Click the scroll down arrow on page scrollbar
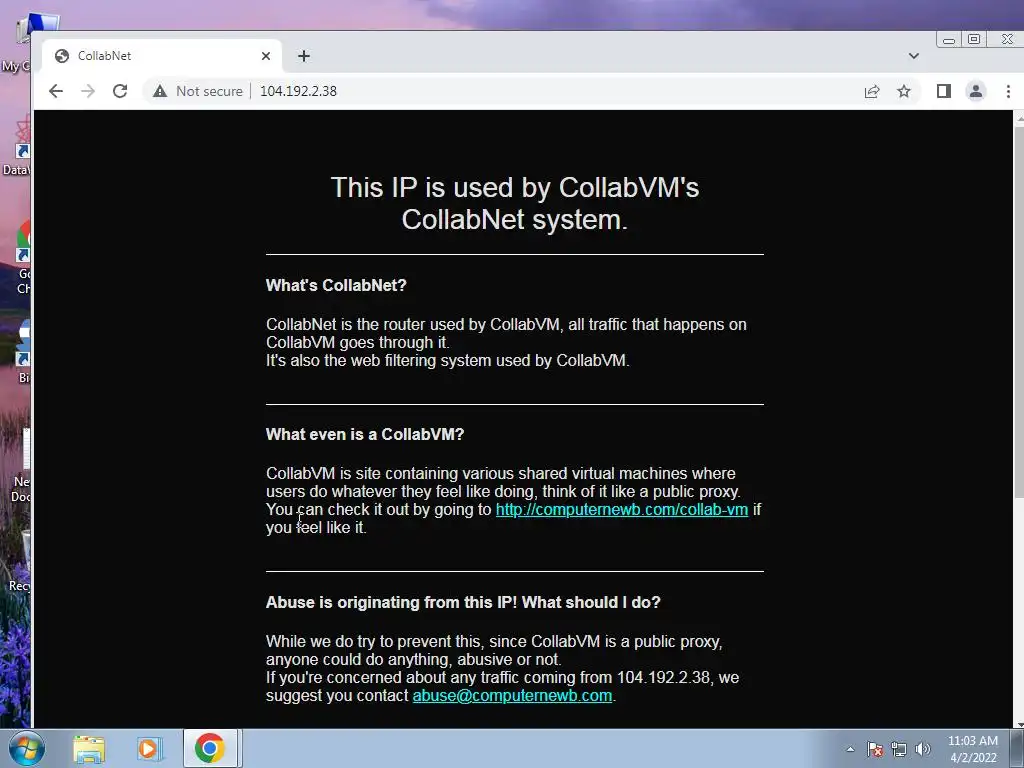Screen dimensions: 1024x768 1019,723
